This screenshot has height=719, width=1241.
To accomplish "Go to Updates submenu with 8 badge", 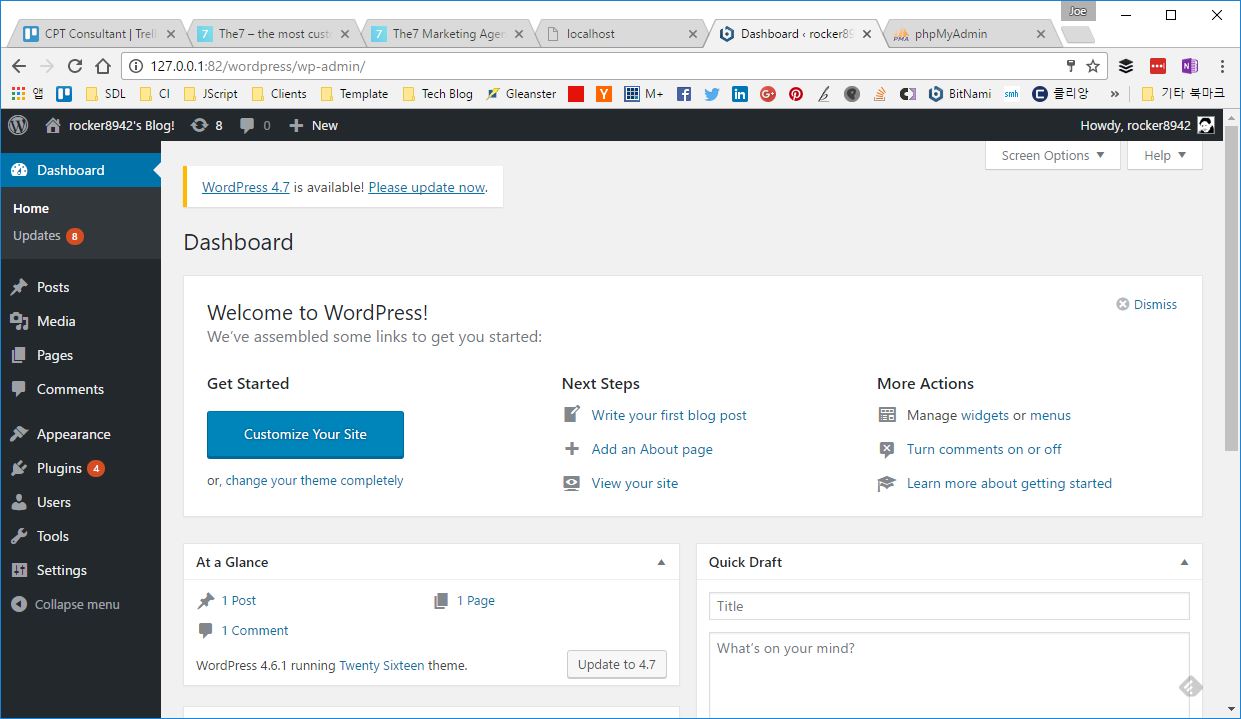I will pyautogui.click(x=48, y=236).
